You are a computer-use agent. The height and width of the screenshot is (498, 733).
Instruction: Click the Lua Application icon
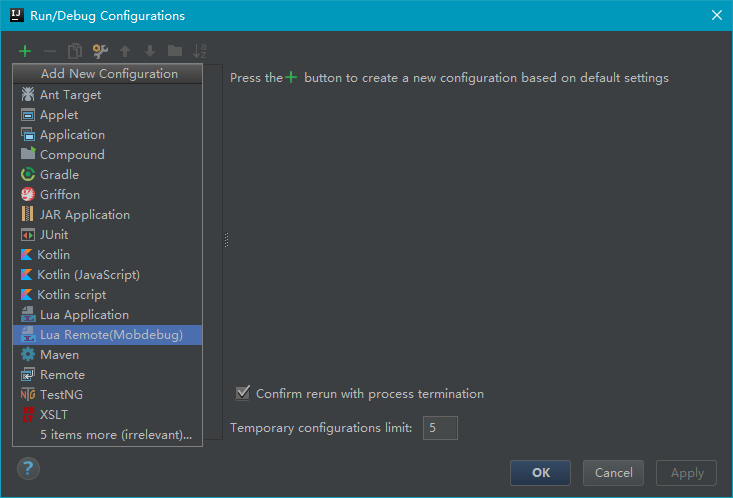click(28, 314)
